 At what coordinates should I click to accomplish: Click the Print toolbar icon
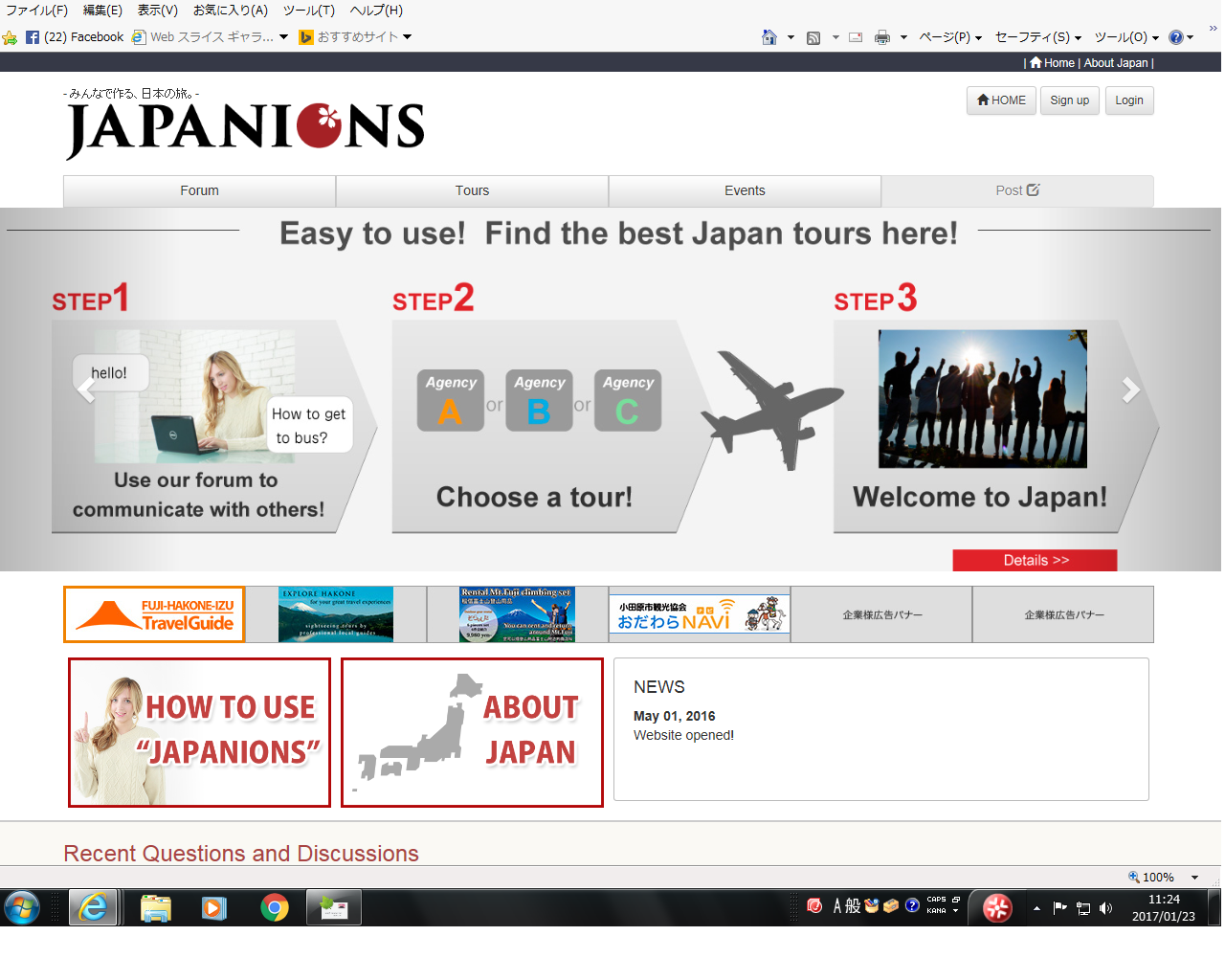point(882,37)
